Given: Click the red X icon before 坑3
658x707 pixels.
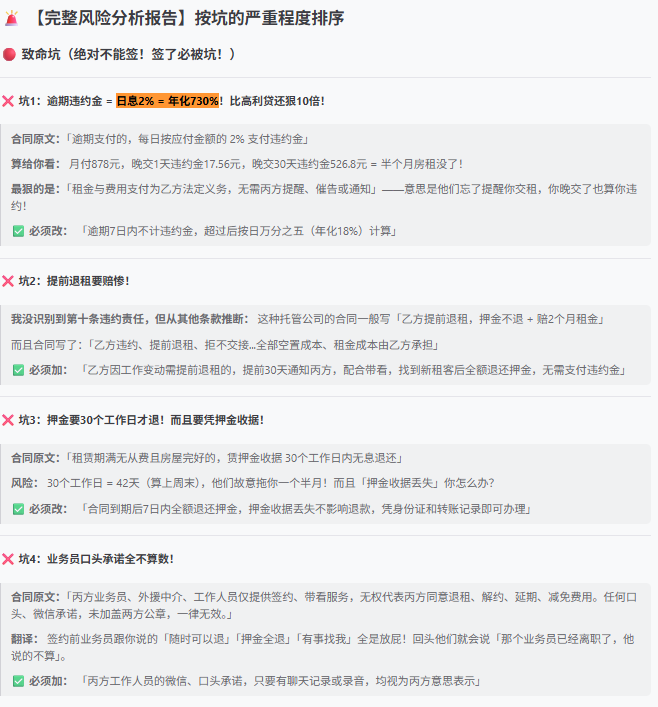Looking at the screenshot, I should point(8,420).
